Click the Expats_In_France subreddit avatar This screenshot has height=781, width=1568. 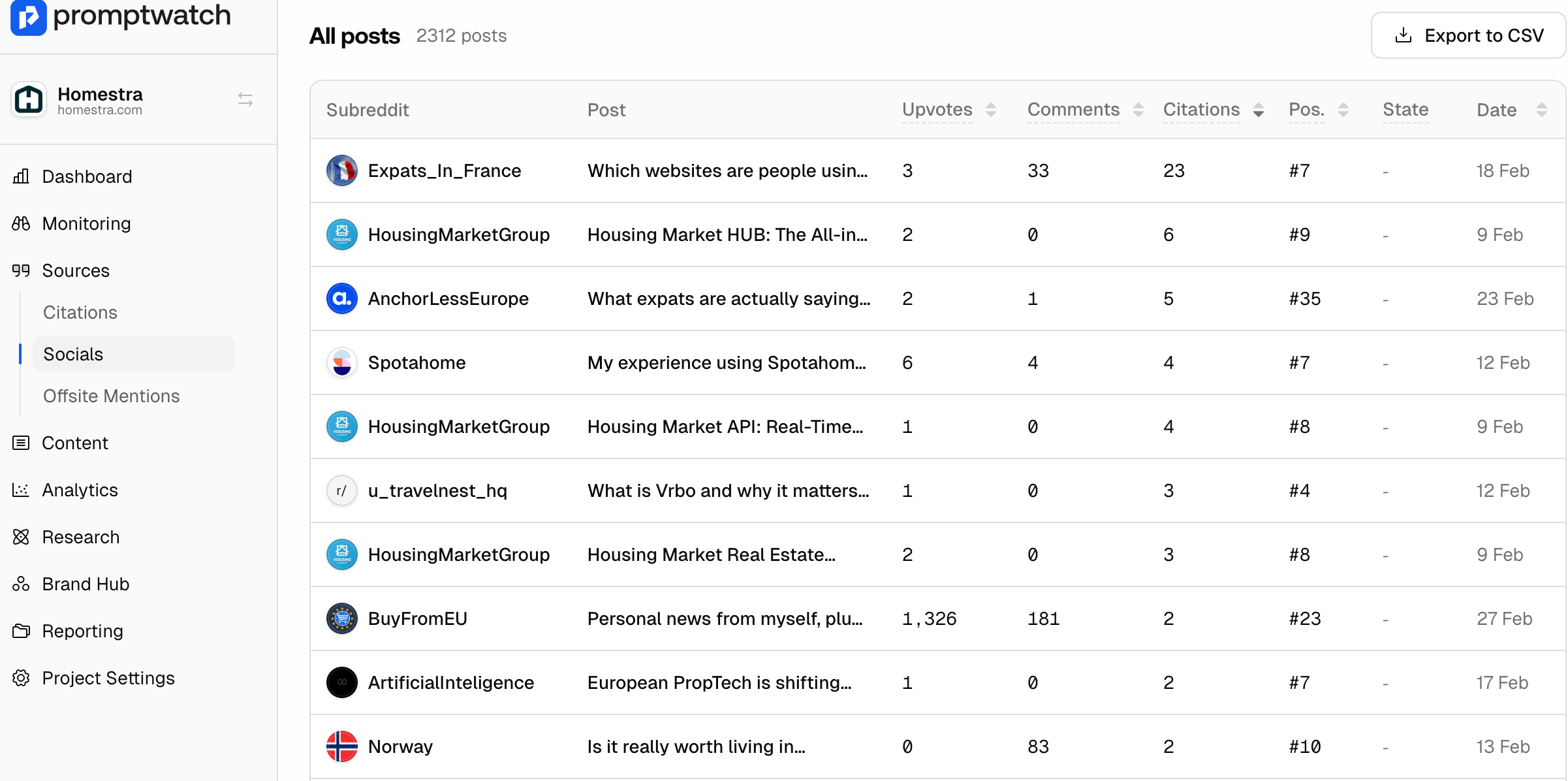[x=341, y=170]
